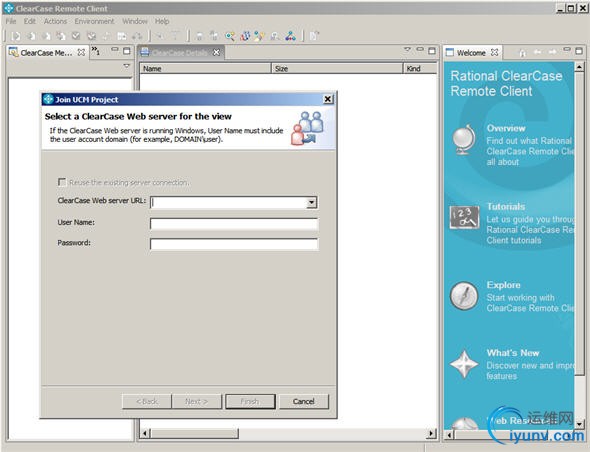
Task: Click the yellow and blue figure toolbar icon
Action: pyautogui.click(x=260, y=36)
